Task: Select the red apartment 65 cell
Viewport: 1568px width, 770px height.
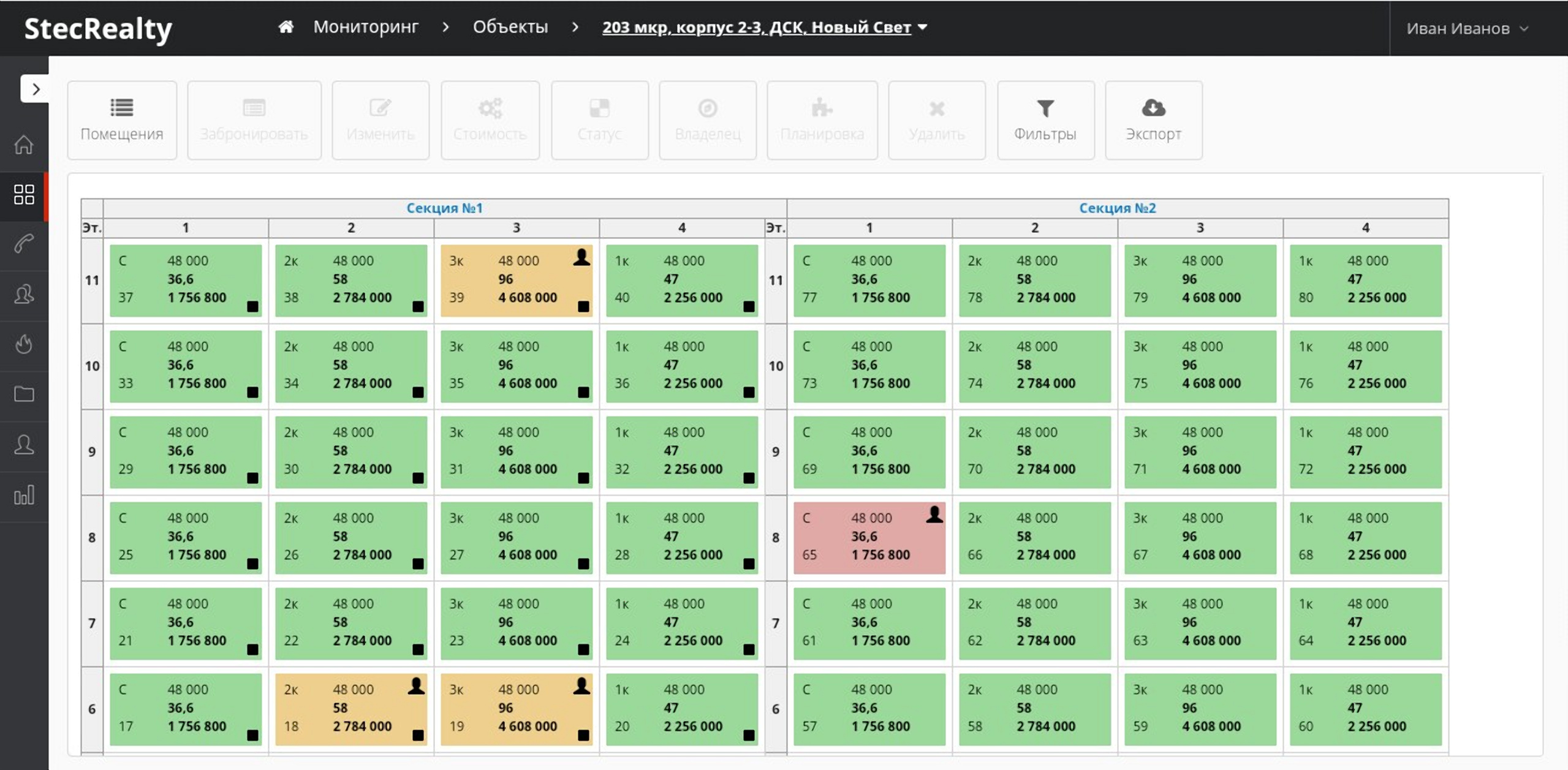Action: (x=869, y=538)
